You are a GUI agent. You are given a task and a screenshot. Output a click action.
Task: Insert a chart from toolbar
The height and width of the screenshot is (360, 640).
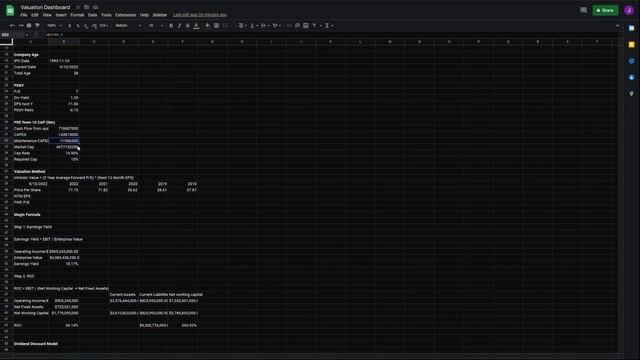[306, 26]
